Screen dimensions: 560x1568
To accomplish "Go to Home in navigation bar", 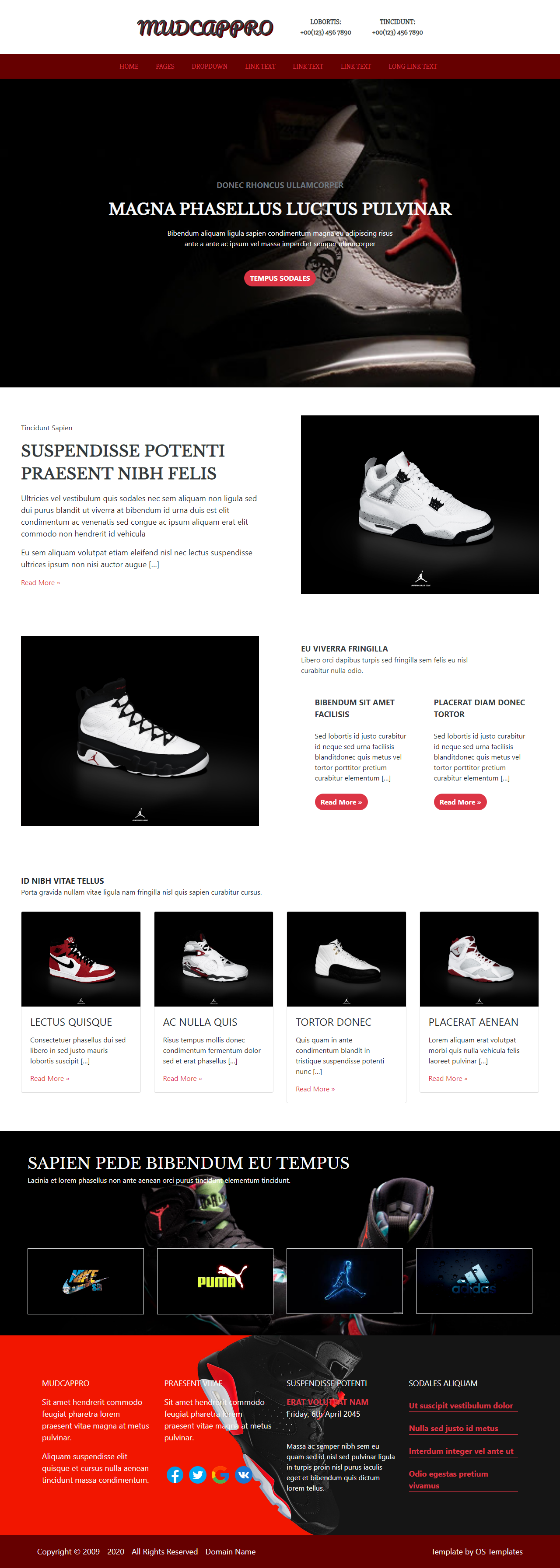I will 129,66.
